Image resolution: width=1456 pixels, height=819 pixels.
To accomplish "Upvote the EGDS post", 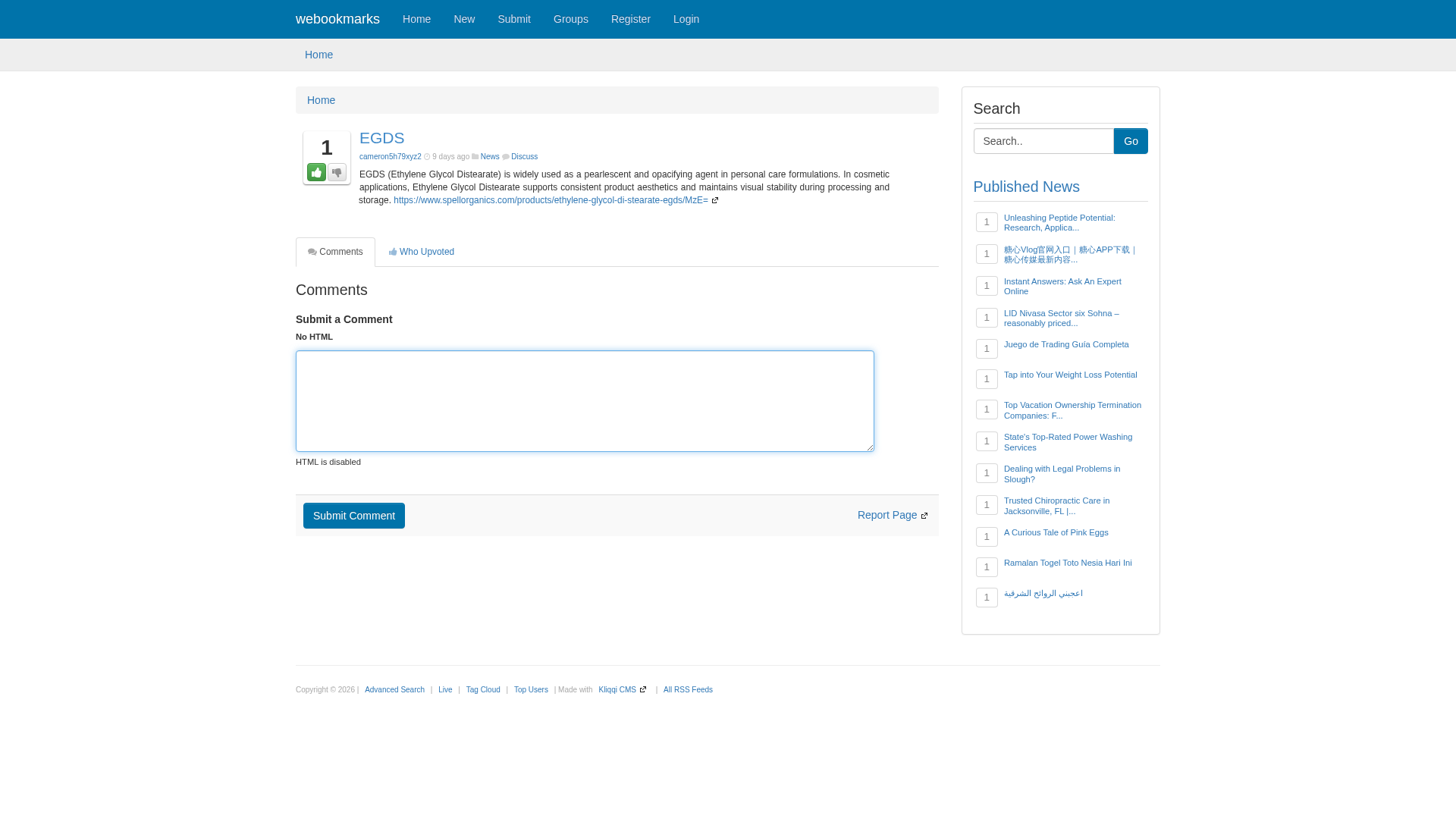I will pos(316,172).
